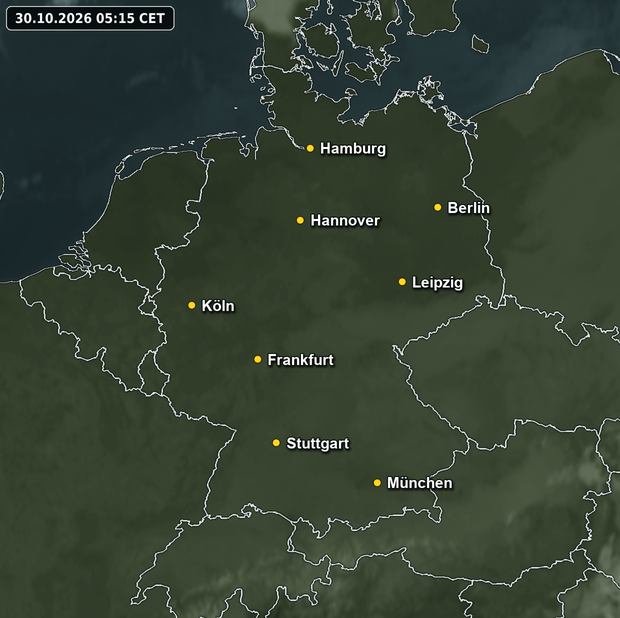Click the Stuttgart city marker dot
Viewport: 620px width, 618px height.
[276, 443]
